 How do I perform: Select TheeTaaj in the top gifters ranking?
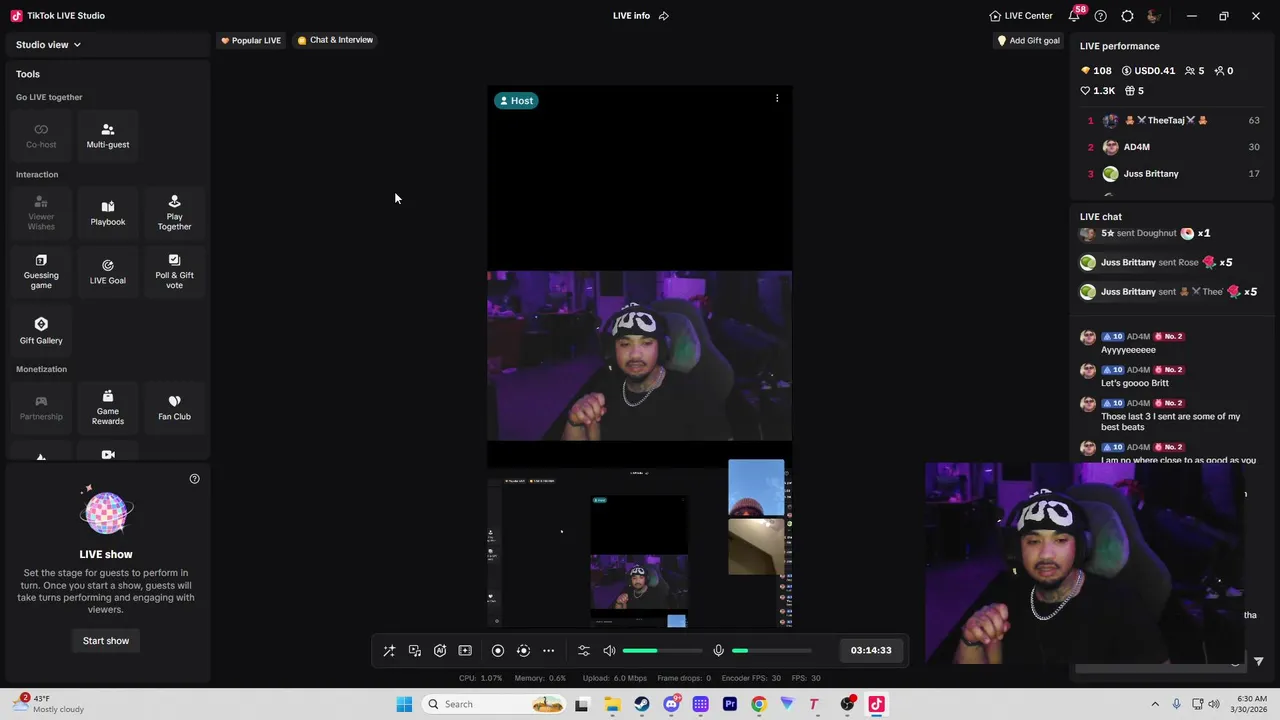point(1172,121)
